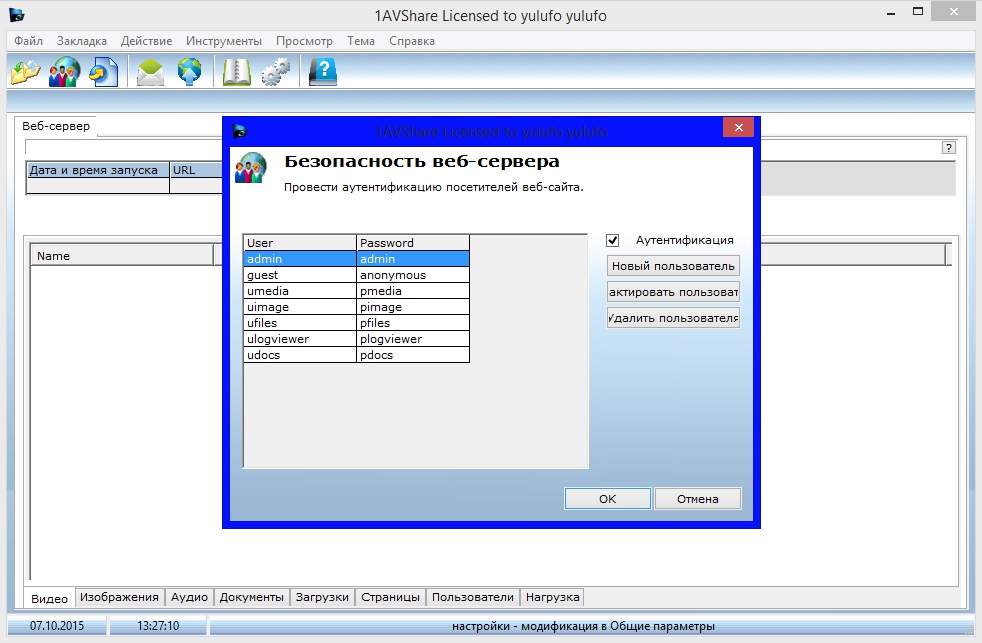Click the small question mark help box
982x643 pixels.
949,148
